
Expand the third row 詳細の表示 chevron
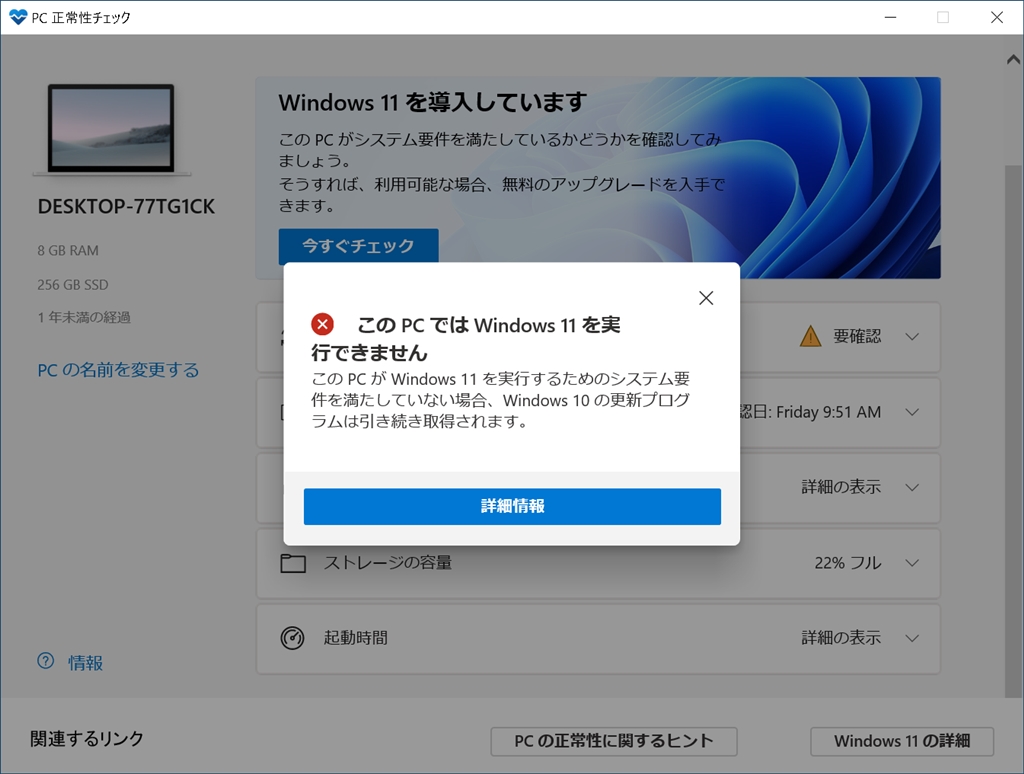pyautogui.click(x=912, y=487)
